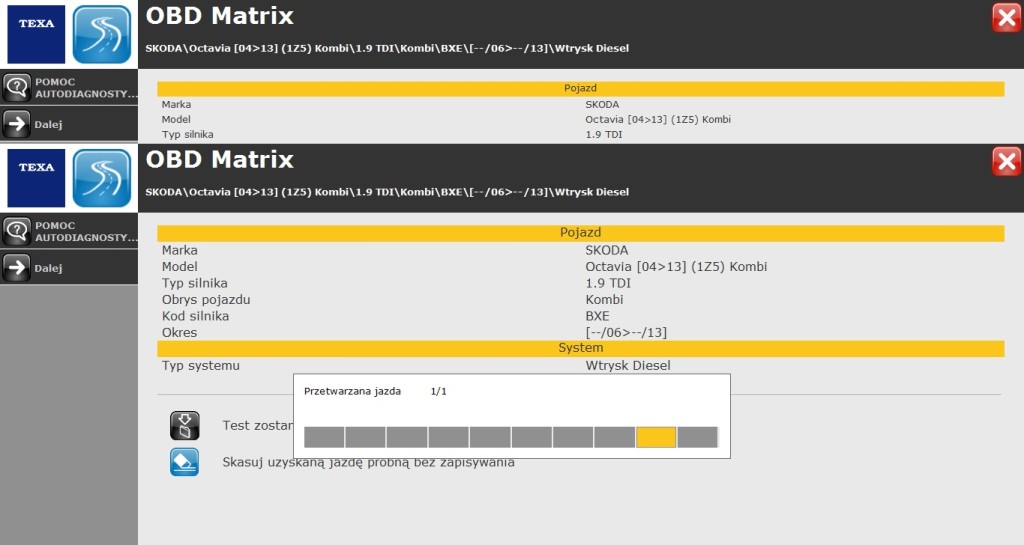1024x545 pixels.
Task: Open Pomoc Autodiagnosty help in upper window
Action: click(69, 87)
